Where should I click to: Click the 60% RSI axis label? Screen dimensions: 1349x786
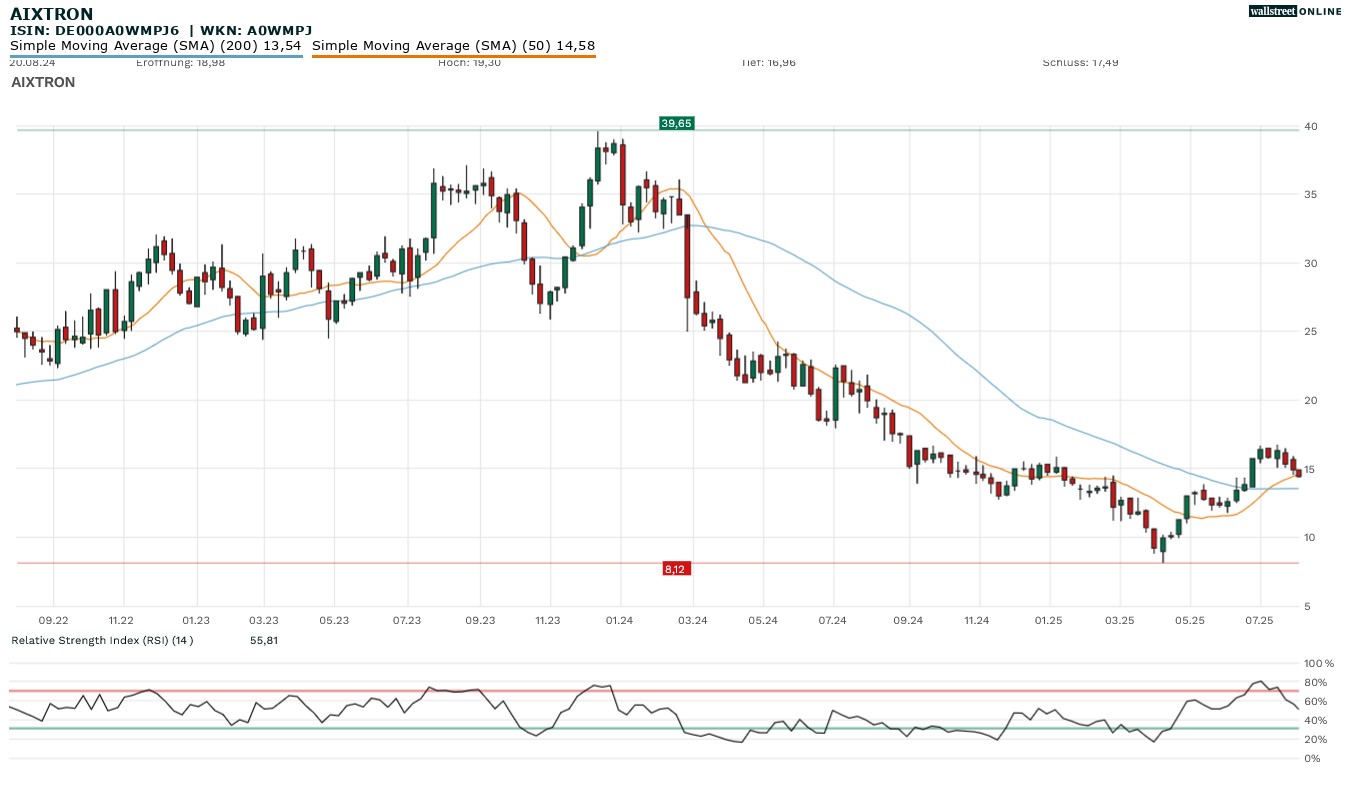click(x=1314, y=701)
